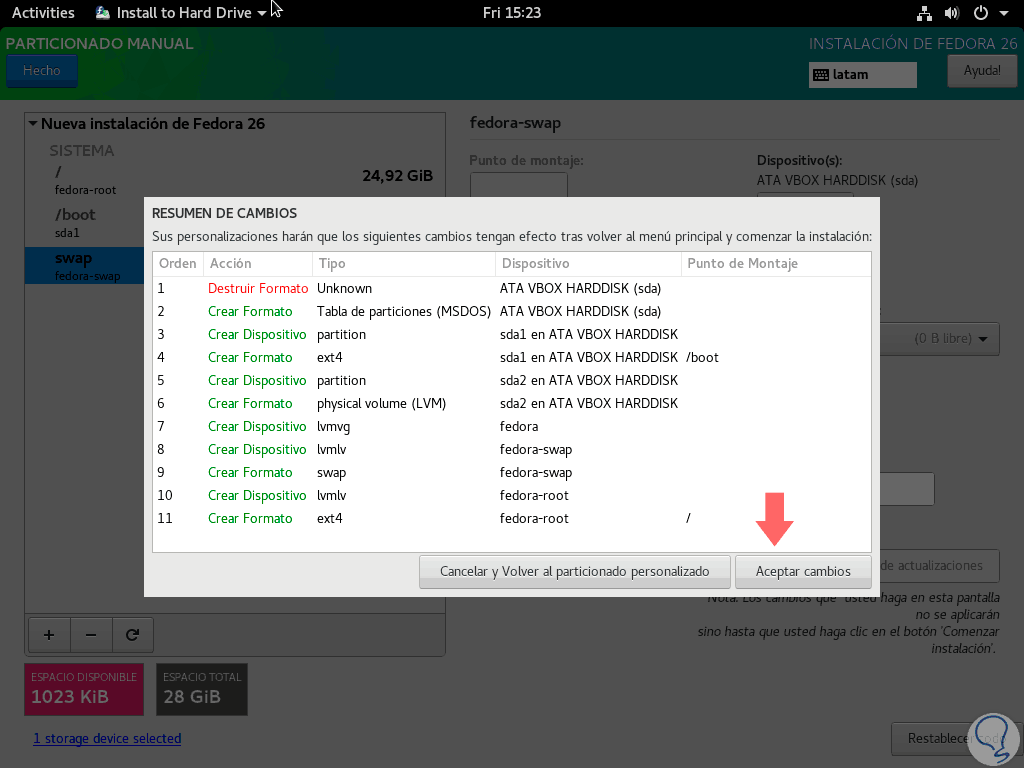Select the row with /boot mount point

click(511, 357)
